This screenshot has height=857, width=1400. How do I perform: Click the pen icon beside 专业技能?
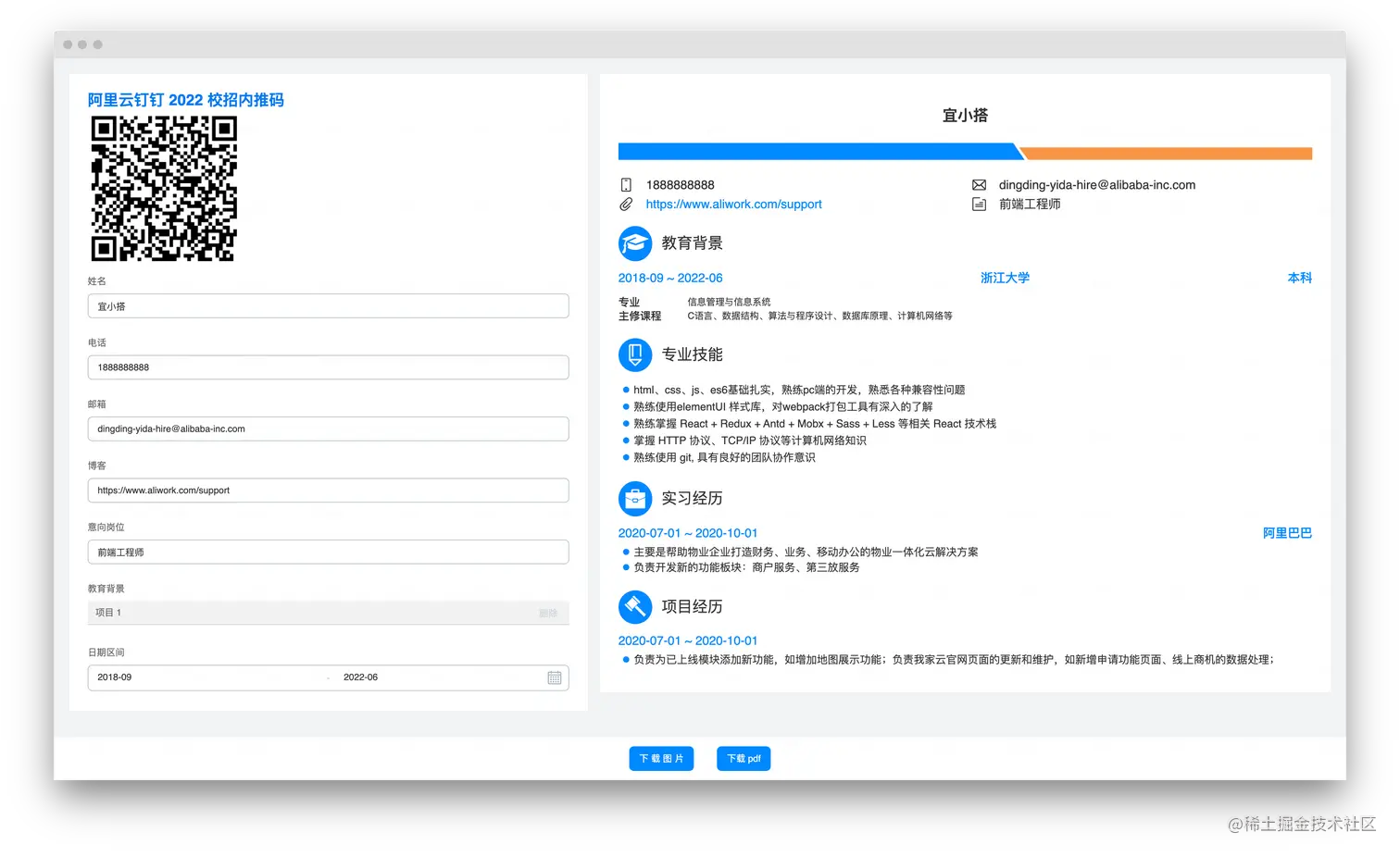[635, 354]
